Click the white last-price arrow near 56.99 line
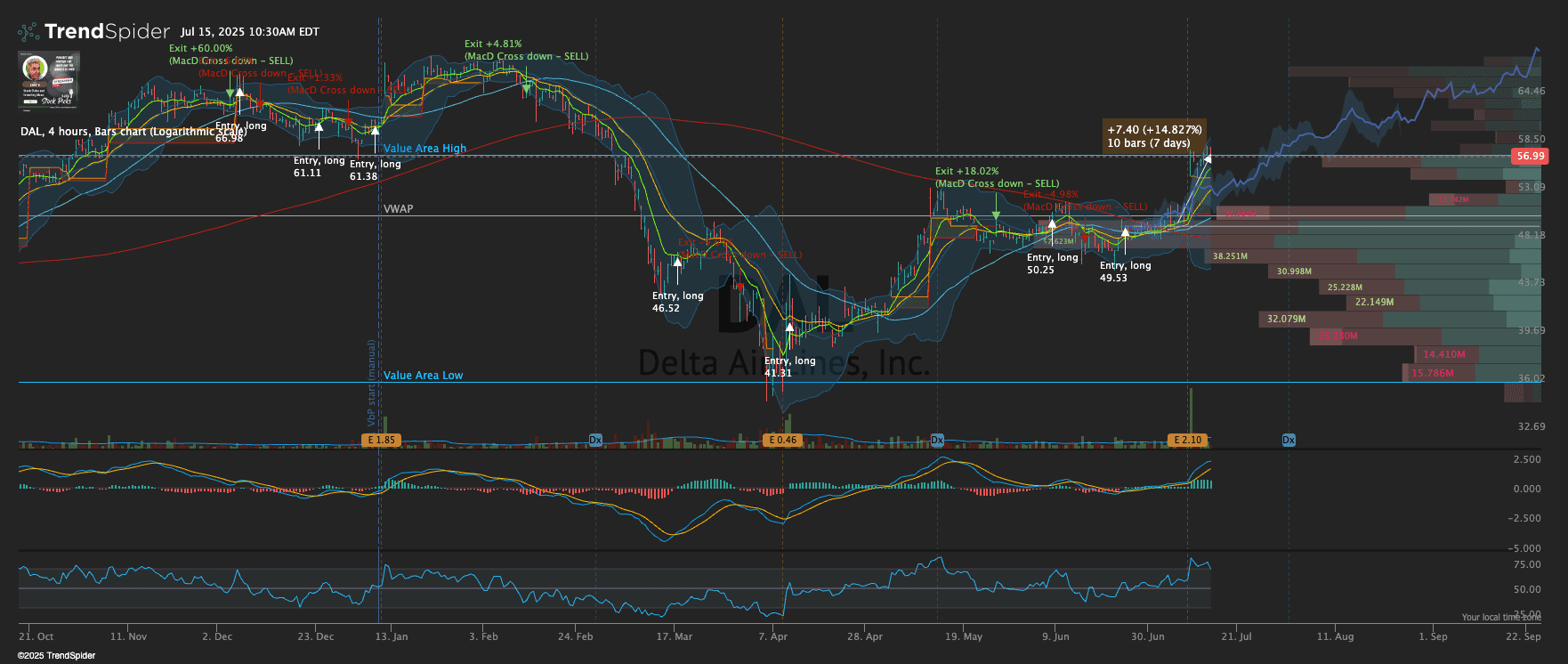 (x=1207, y=159)
